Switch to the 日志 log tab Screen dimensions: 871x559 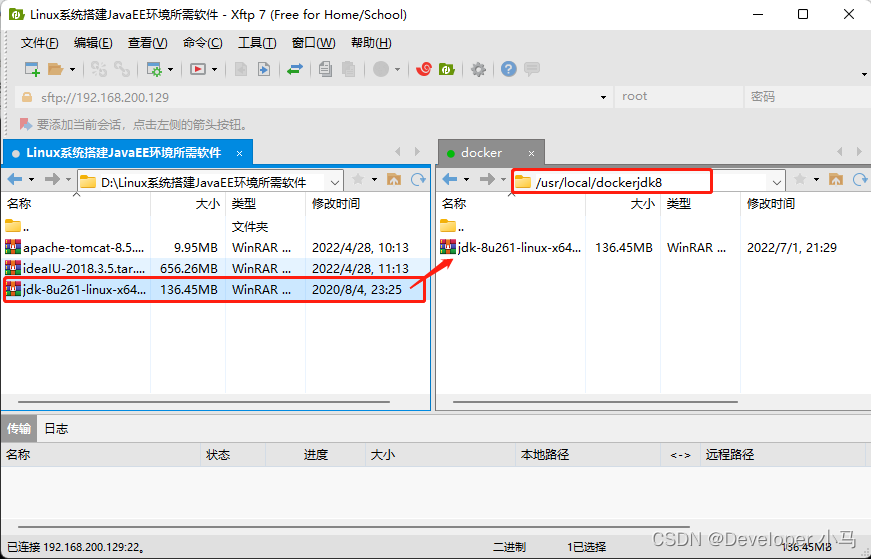click(x=56, y=428)
